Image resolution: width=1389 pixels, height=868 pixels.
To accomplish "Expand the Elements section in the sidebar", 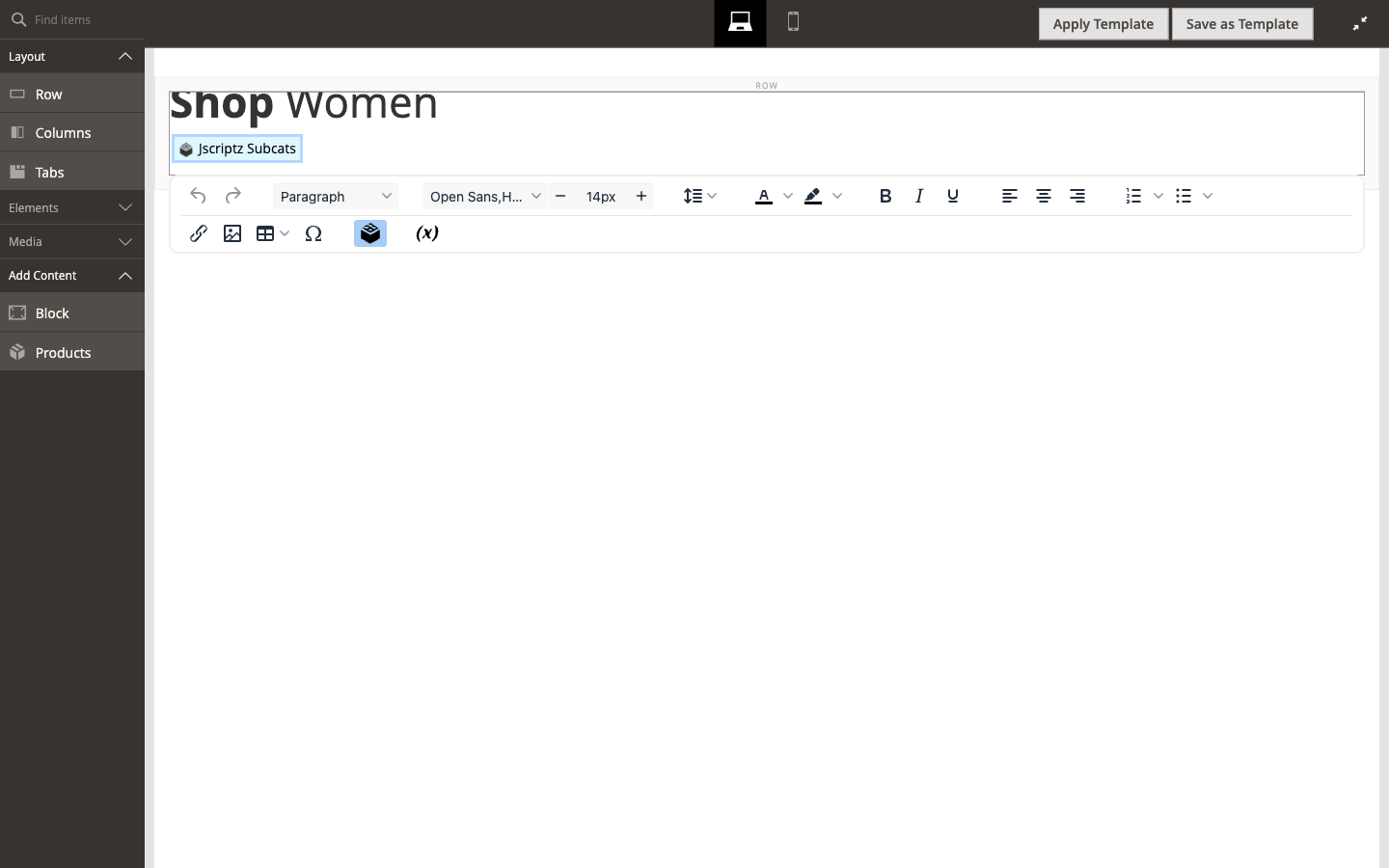I will pyautogui.click(x=72, y=207).
